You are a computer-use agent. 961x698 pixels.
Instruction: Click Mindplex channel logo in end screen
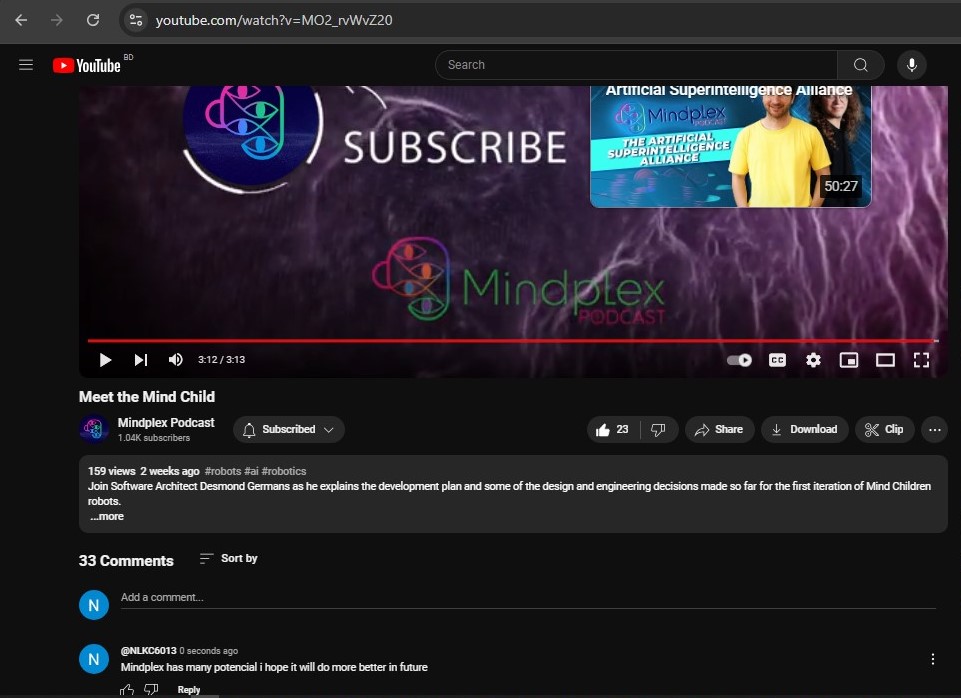[x=253, y=135]
